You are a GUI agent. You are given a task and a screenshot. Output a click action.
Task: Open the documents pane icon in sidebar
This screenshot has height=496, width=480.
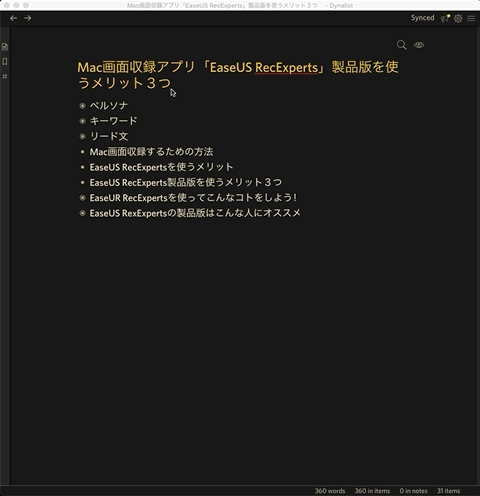(5, 47)
